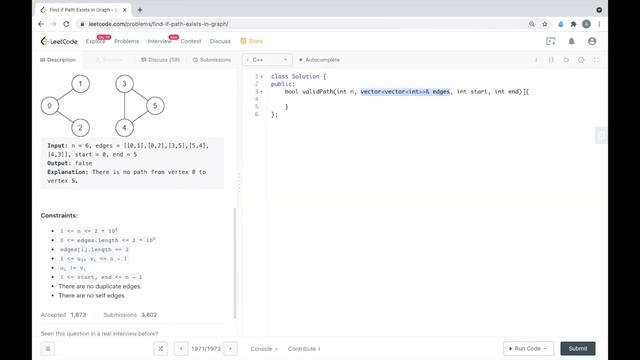Click the Constraints heading

pyautogui.click(x=59, y=216)
